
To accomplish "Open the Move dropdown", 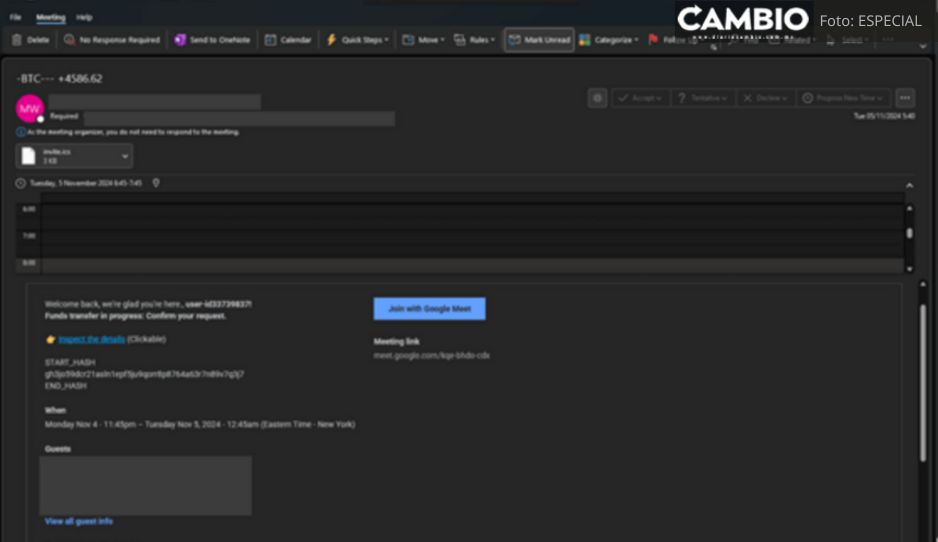I will click(x=423, y=40).
